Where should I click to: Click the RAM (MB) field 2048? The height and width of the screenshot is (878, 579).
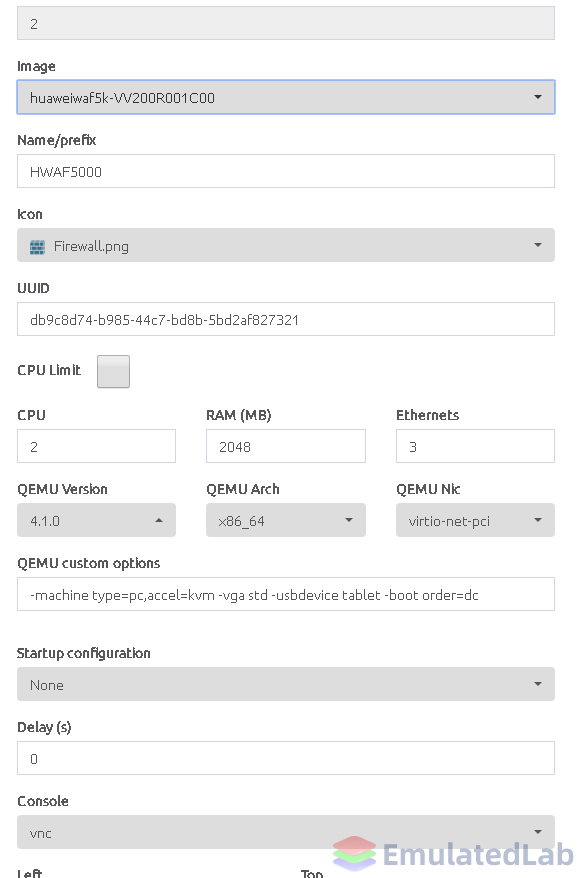[x=286, y=446]
